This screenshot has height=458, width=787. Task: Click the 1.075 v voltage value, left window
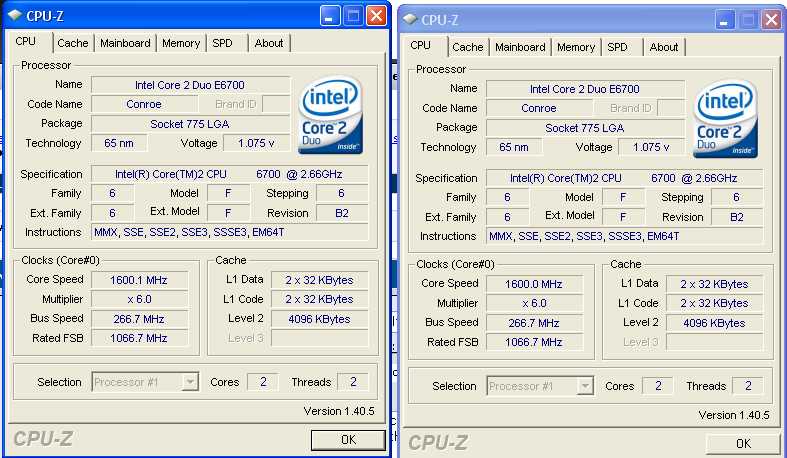[x=256, y=143]
